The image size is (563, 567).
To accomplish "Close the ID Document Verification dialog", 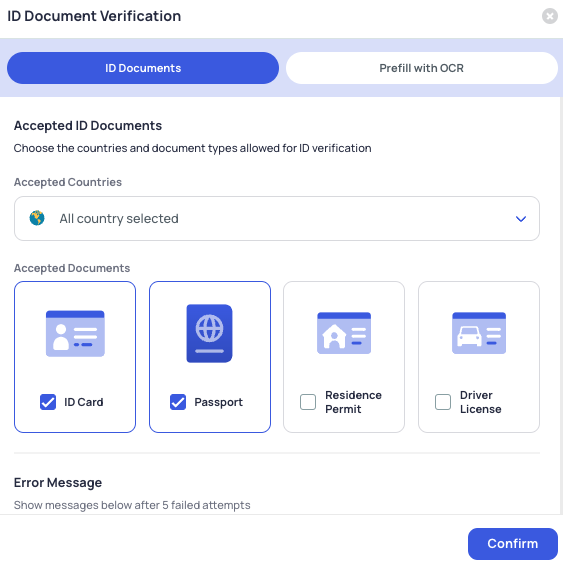I will [x=550, y=16].
